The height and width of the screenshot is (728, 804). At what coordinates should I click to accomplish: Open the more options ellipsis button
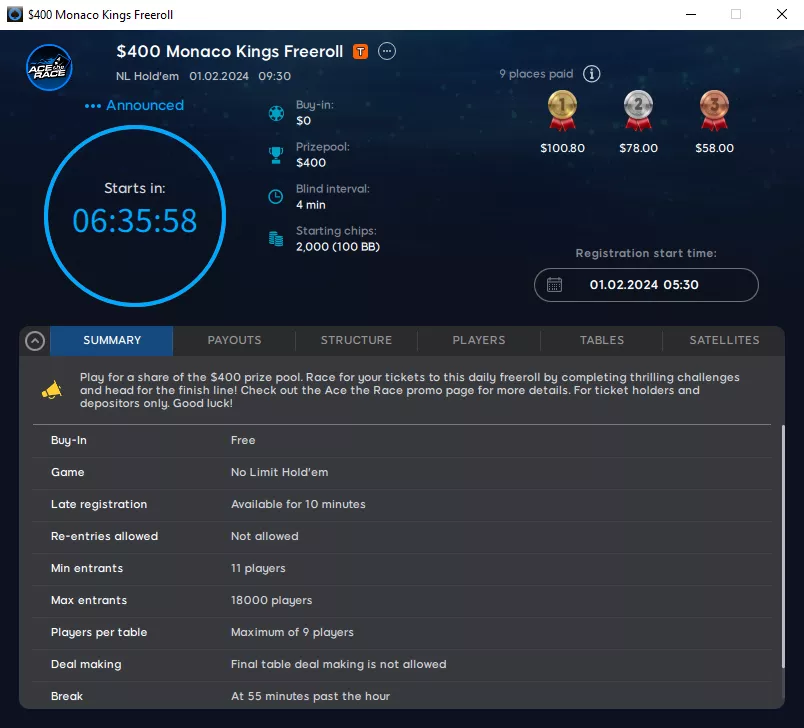tap(387, 51)
